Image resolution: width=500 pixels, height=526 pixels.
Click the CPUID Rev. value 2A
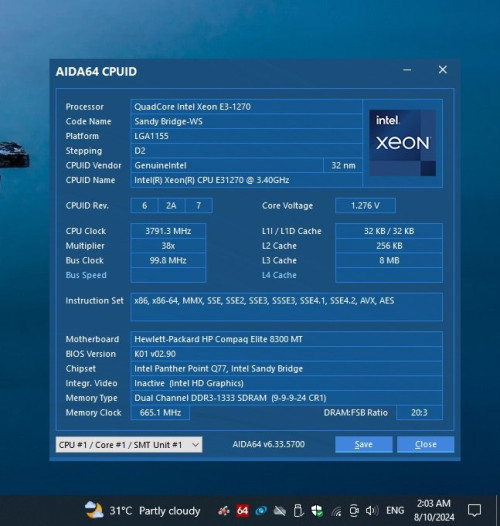171,206
